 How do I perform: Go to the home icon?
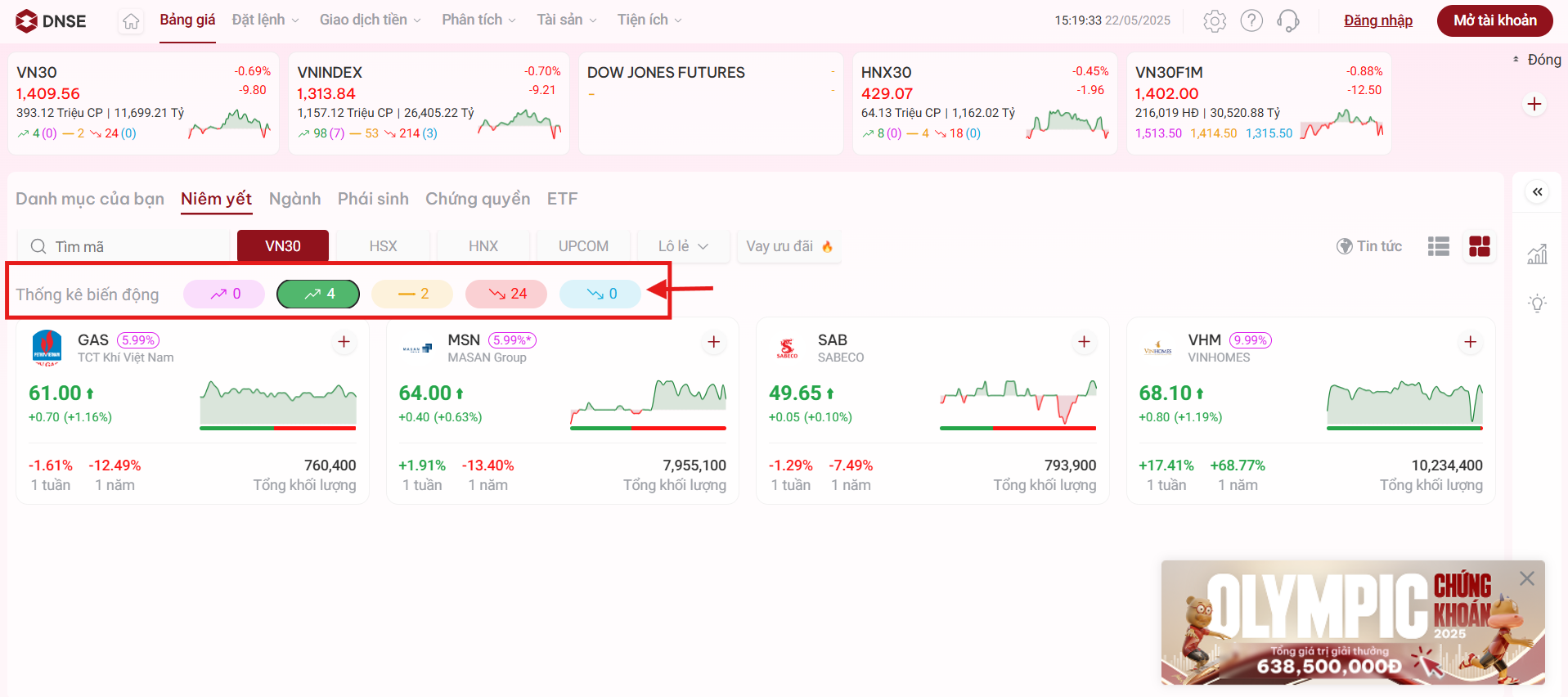click(131, 21)
